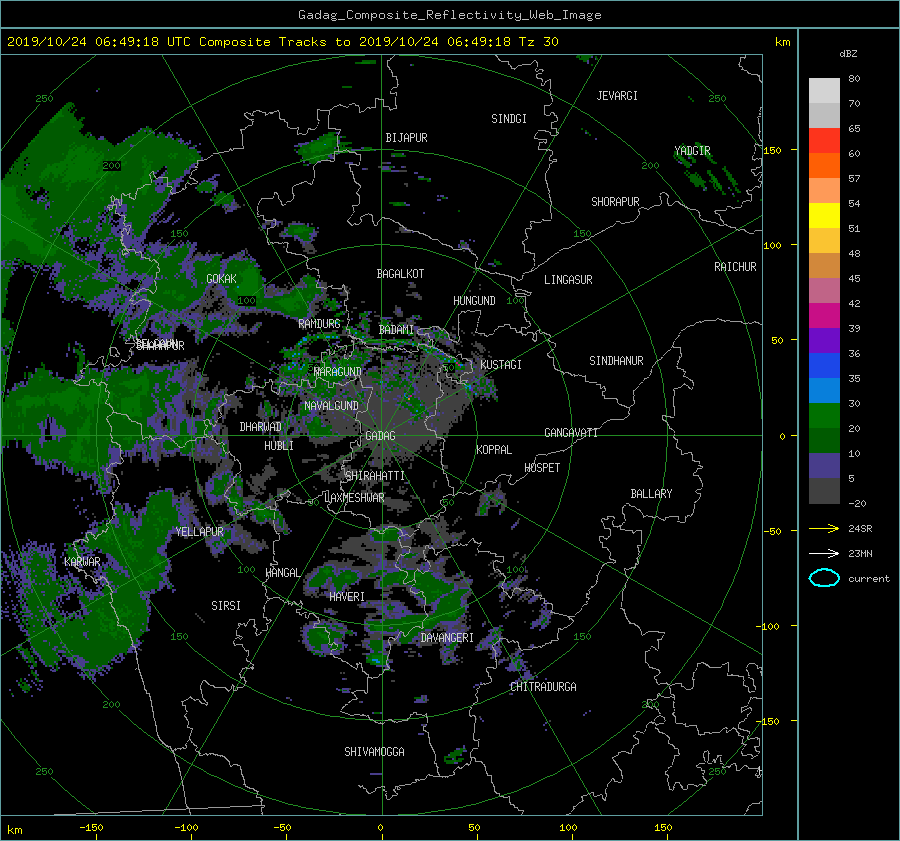Click the 'RAICHUR' city label
Viewport: 900px width, 841px height.
coord(735,267)
